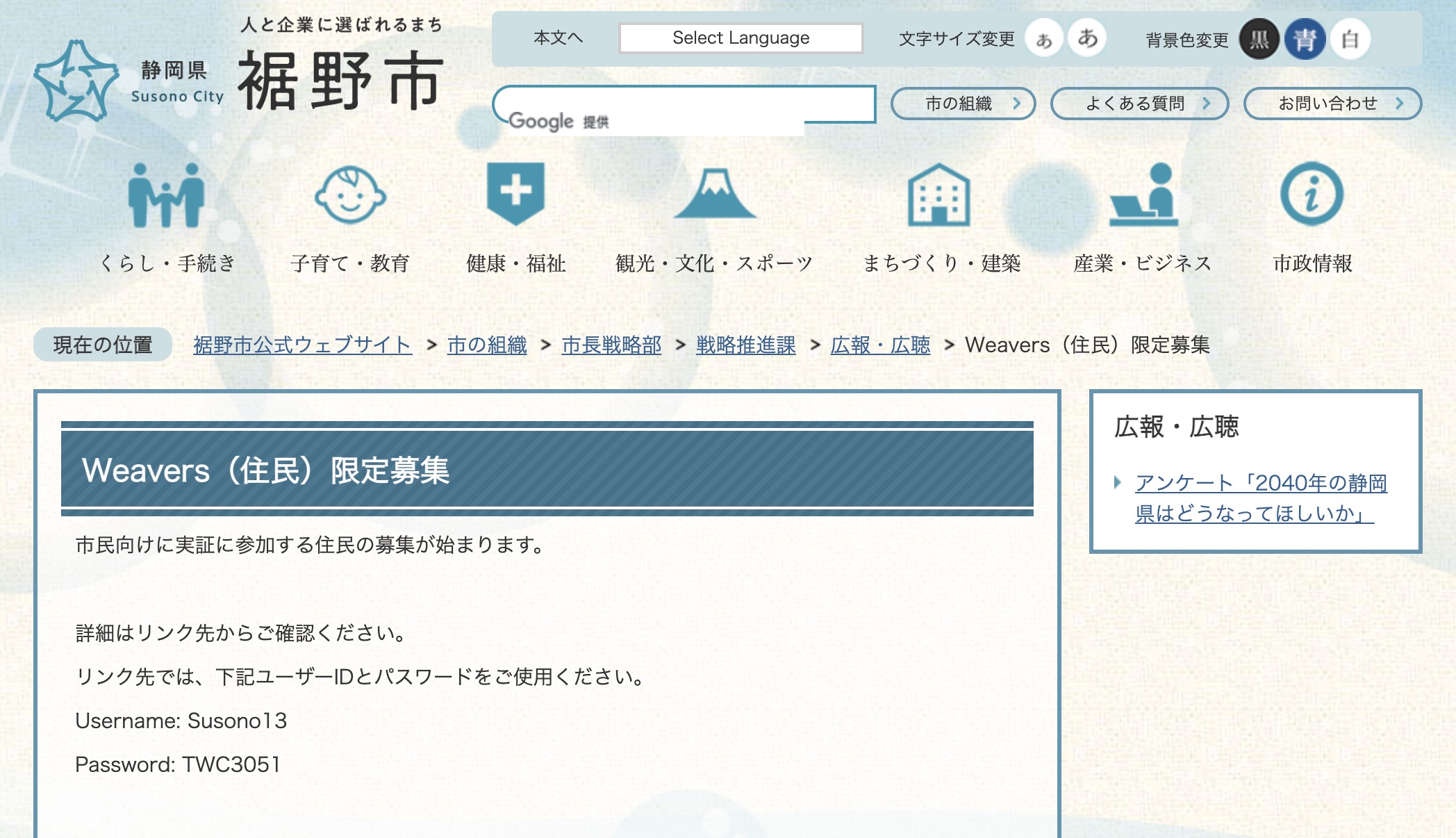Open the くらし・手続き family icon

[166, 195]
